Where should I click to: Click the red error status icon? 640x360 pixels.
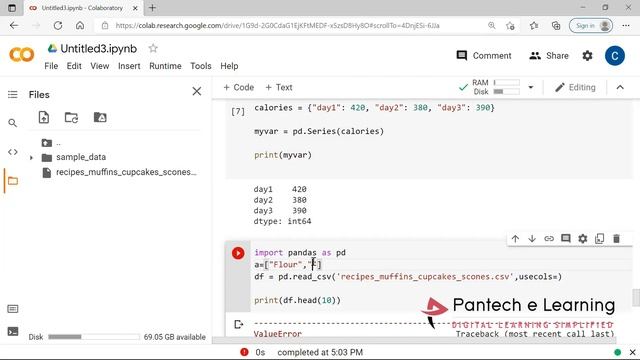(x=244, y=352)
